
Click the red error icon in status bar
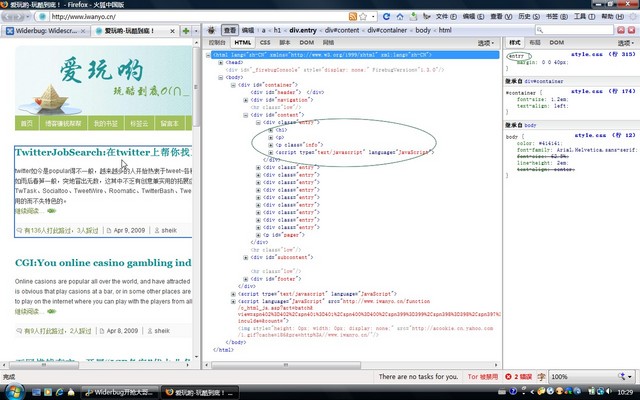click(508, 376)
